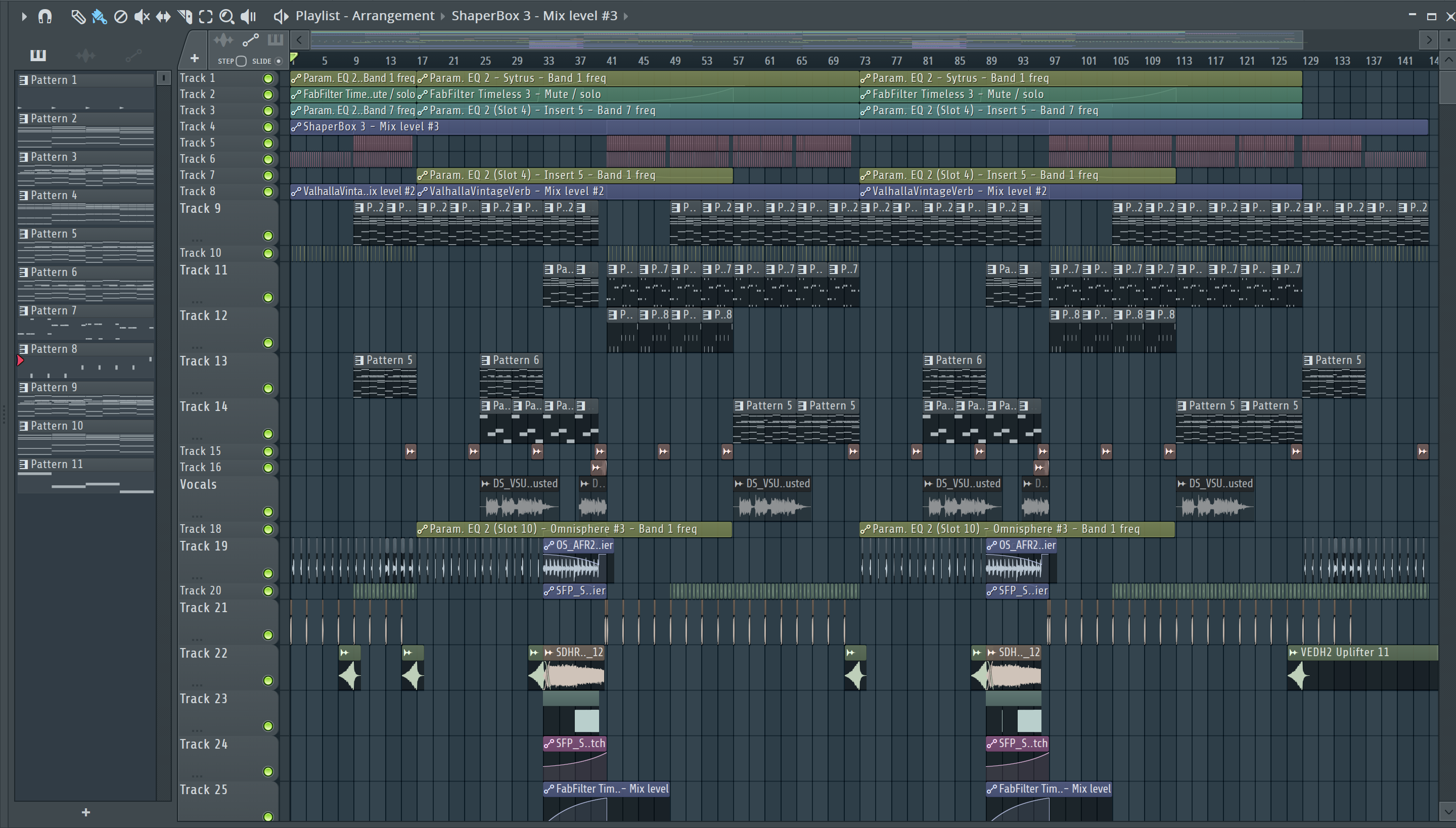Screen dimensions: 1456x828
Task: Toggle SLIDE mode
Action: (x=279, y=61)
